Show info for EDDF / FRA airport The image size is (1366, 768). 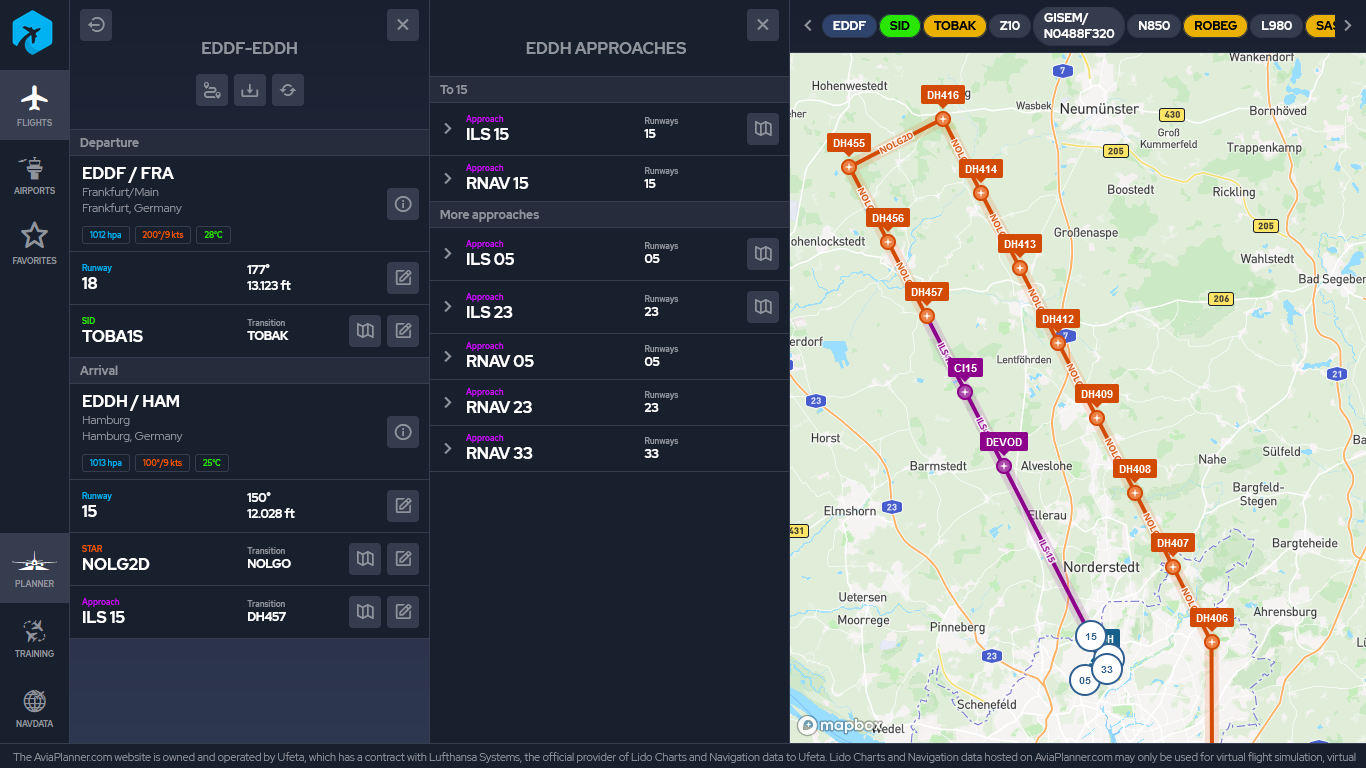(x=403, y=204)
